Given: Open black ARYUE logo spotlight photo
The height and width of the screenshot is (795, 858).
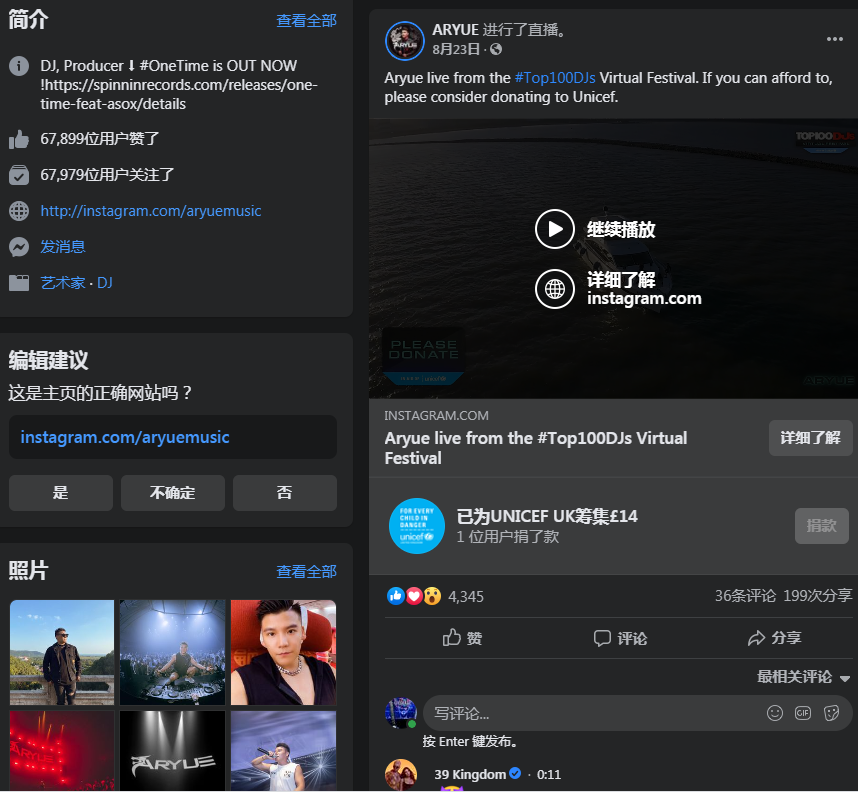Looking at the screenshot, I should pyautogui.click(x=172, y=751).
